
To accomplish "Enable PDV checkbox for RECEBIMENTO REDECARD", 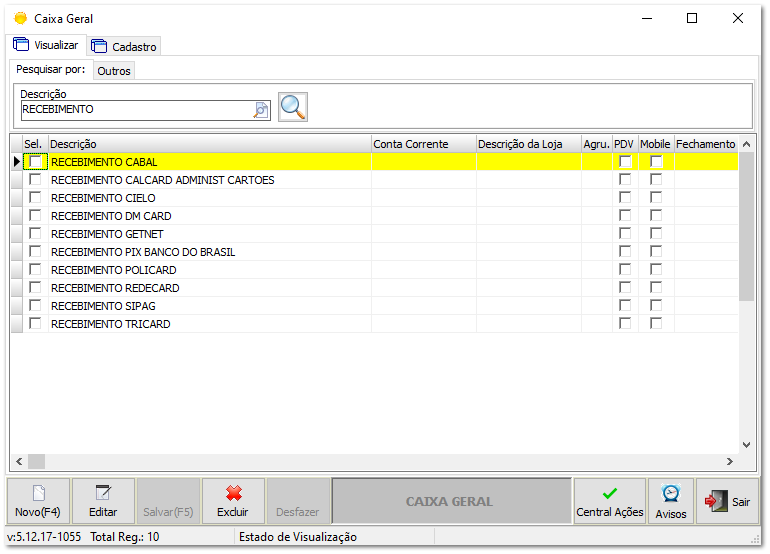I will point(625,287).
